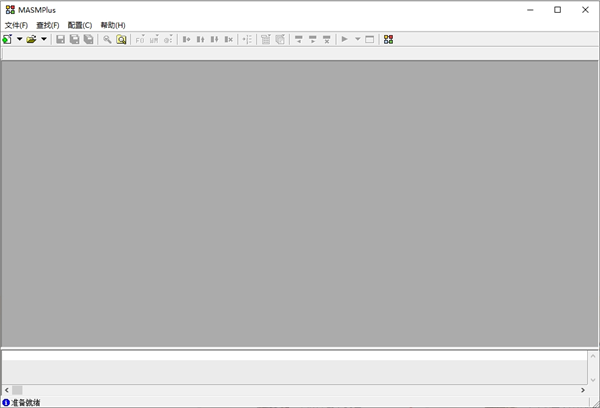Click the gear icon after WM
The image size is (600, 408).
pos(168,39)
